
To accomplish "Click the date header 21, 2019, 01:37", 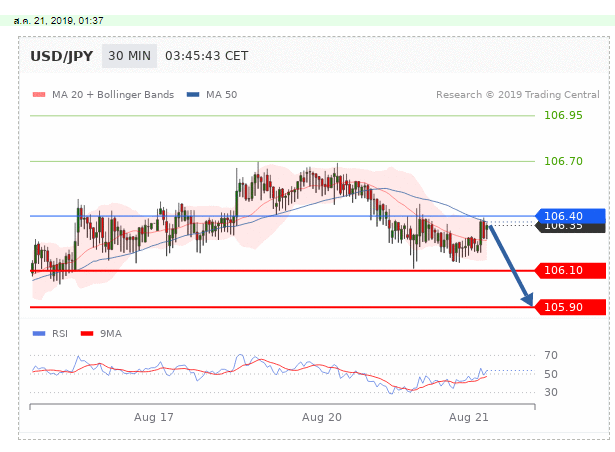I will [x=58, y=21].
